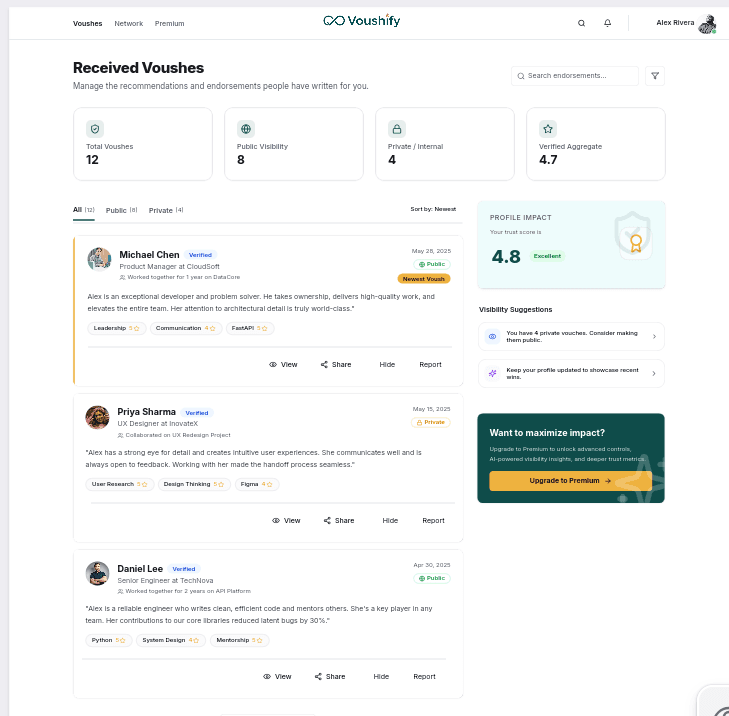Click the Leadership skill tag
Viewport: 729px width, 716px height.
(117, 328)
